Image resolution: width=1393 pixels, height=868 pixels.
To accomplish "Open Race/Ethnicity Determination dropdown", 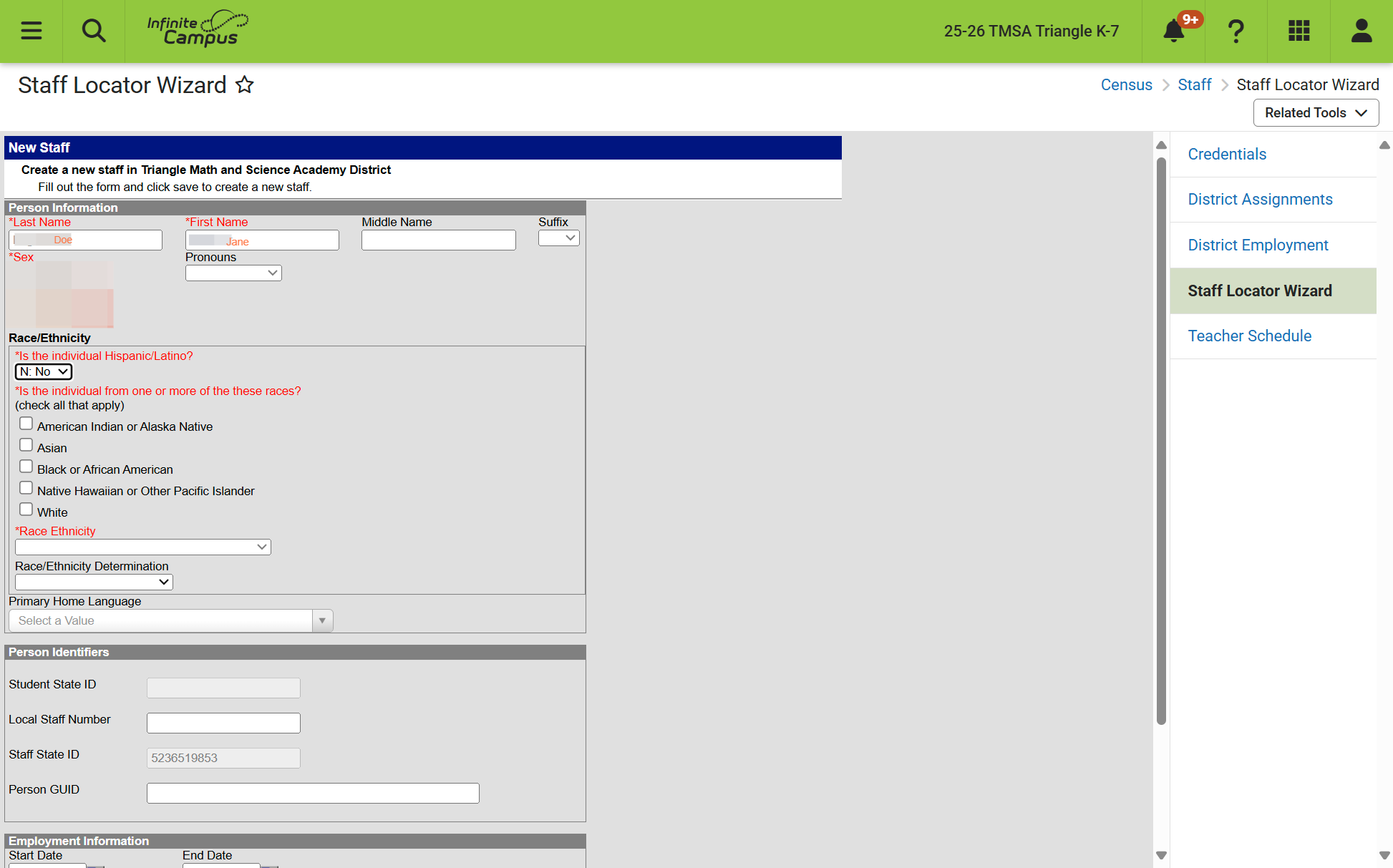I will (94, 582).
